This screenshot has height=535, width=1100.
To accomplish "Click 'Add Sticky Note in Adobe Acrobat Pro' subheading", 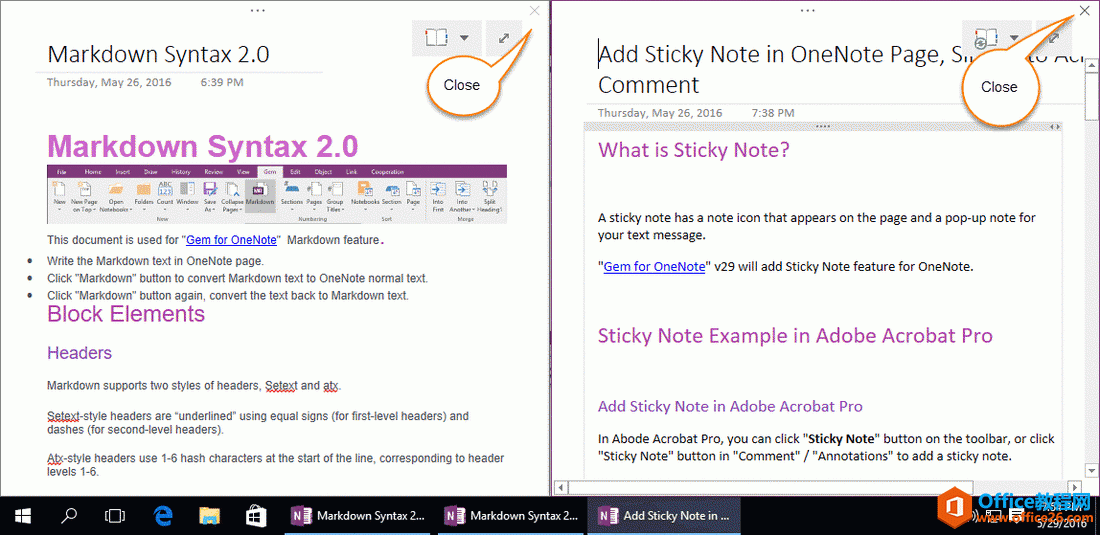I will (730, 406).
